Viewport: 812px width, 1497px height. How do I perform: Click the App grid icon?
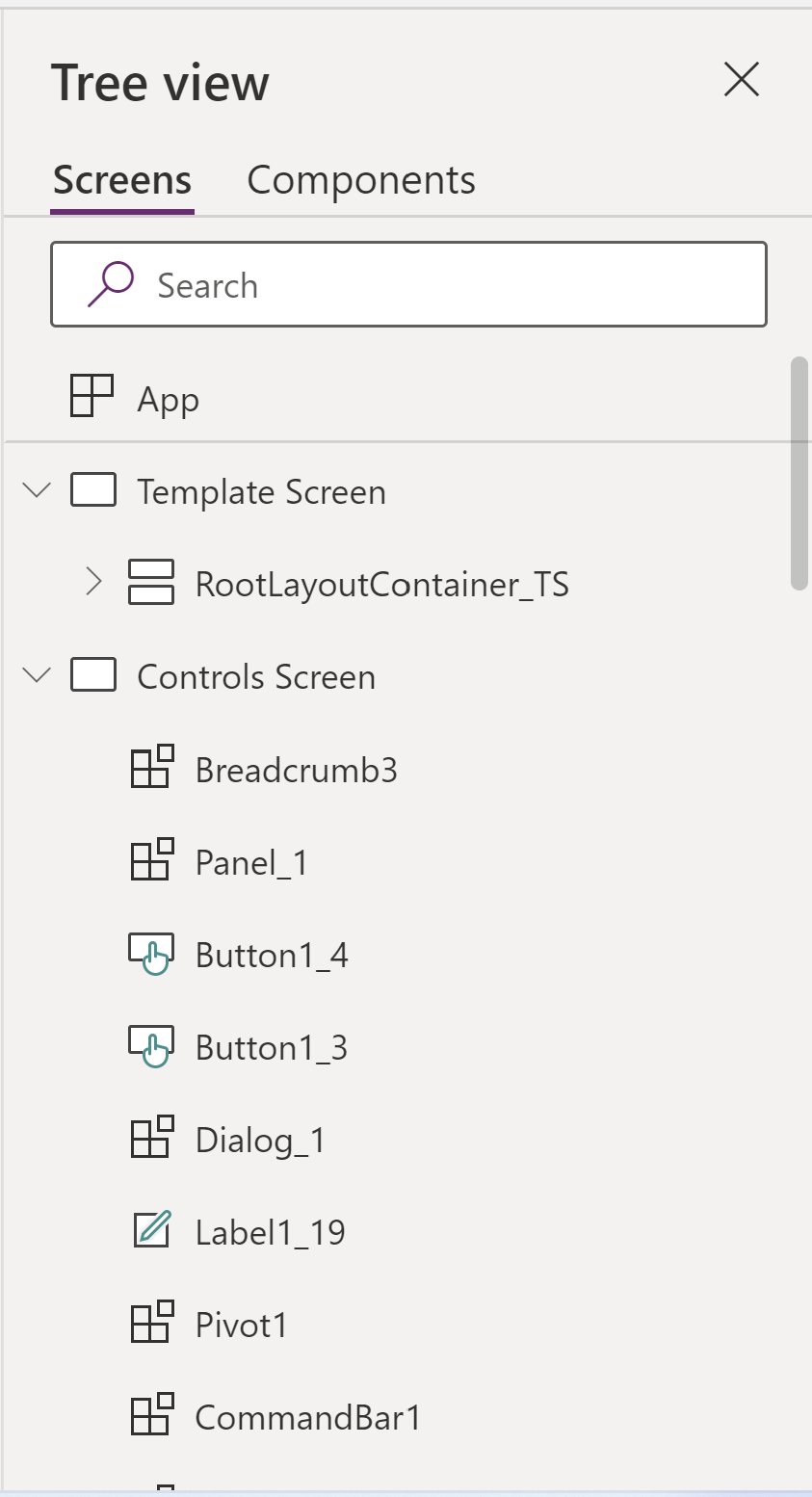click(92, 396)
